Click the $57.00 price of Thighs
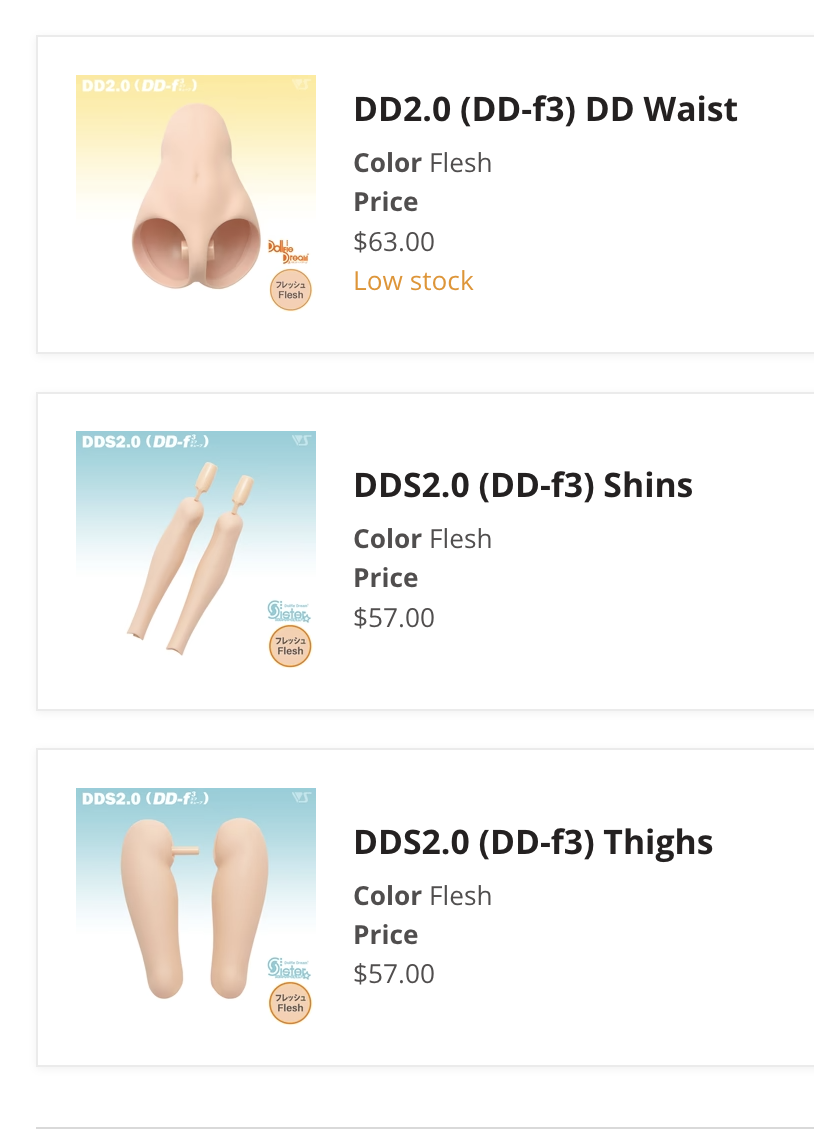Viewport: 814px width, 1130px height. [394, 974]
